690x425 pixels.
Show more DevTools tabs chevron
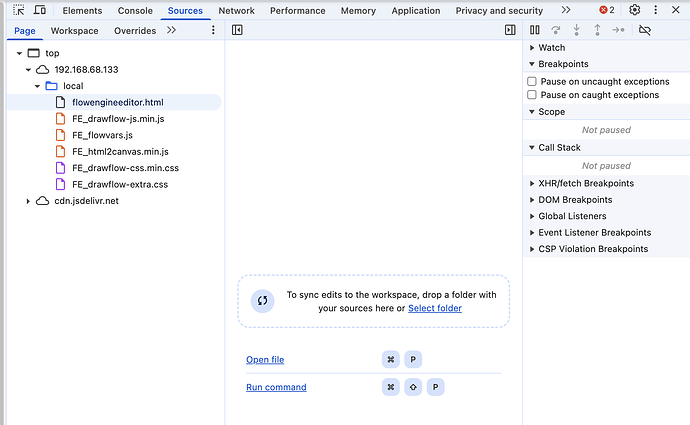coord(566,10)
